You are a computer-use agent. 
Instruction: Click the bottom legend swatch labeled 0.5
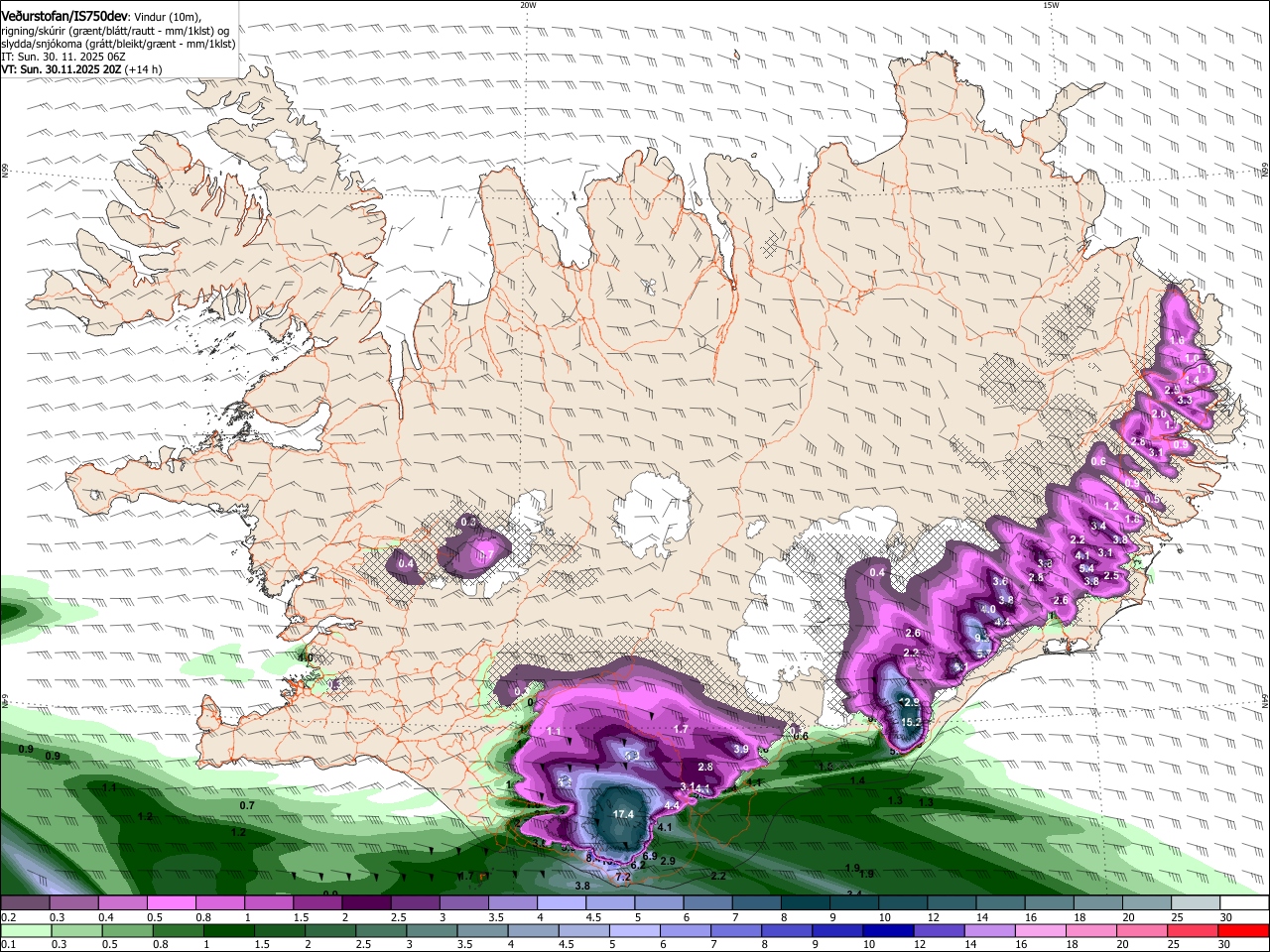point(127,931)
